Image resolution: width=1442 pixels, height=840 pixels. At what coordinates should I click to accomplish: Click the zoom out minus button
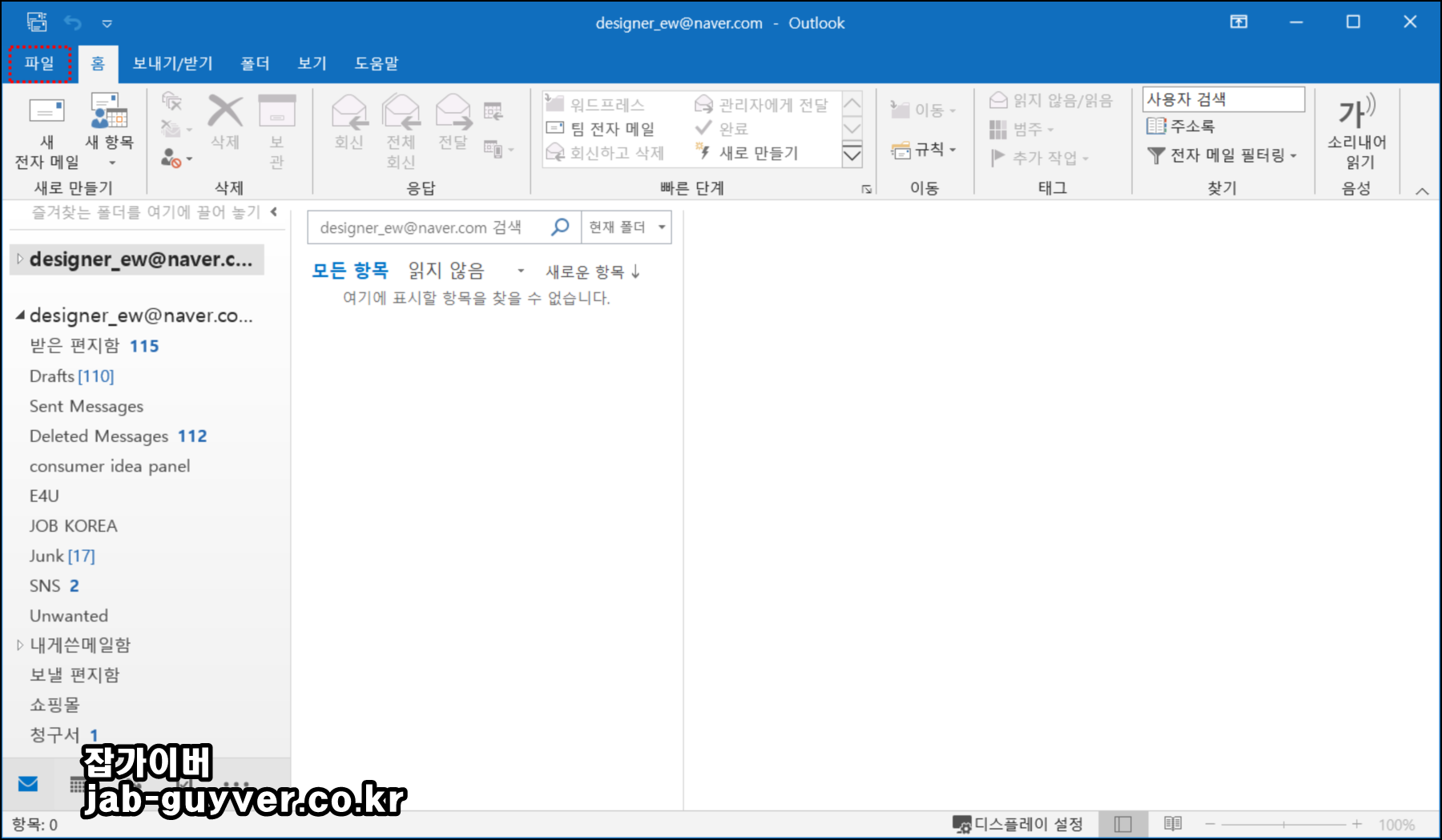pyautogui.click(x=1210, y=824)
